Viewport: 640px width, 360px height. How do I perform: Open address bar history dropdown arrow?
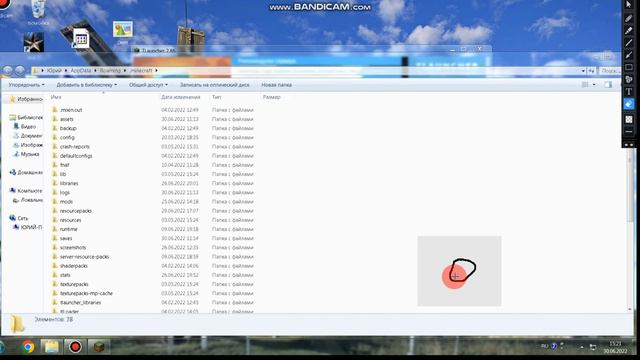tap(583, 71)
